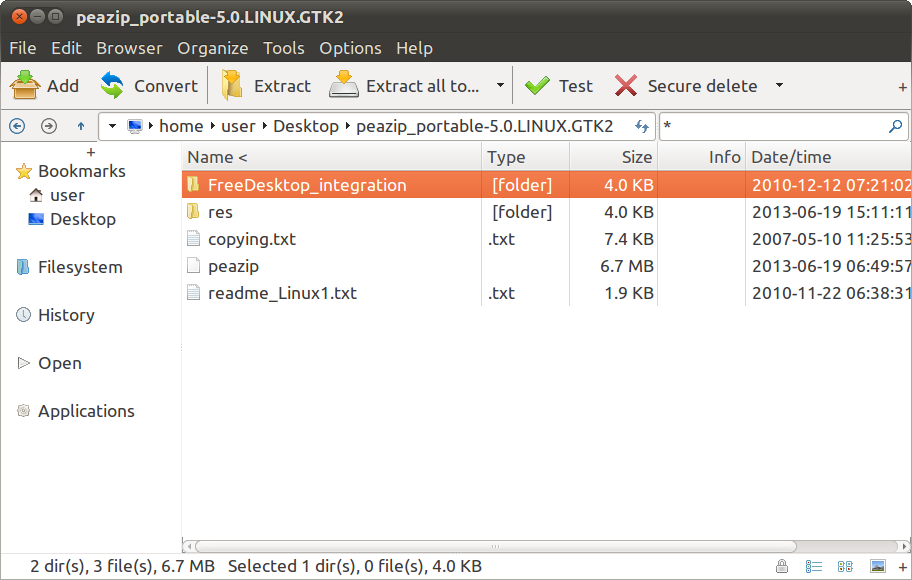Click the plus at the toolbar's right end
912x580 pixels.
point(903,87)
